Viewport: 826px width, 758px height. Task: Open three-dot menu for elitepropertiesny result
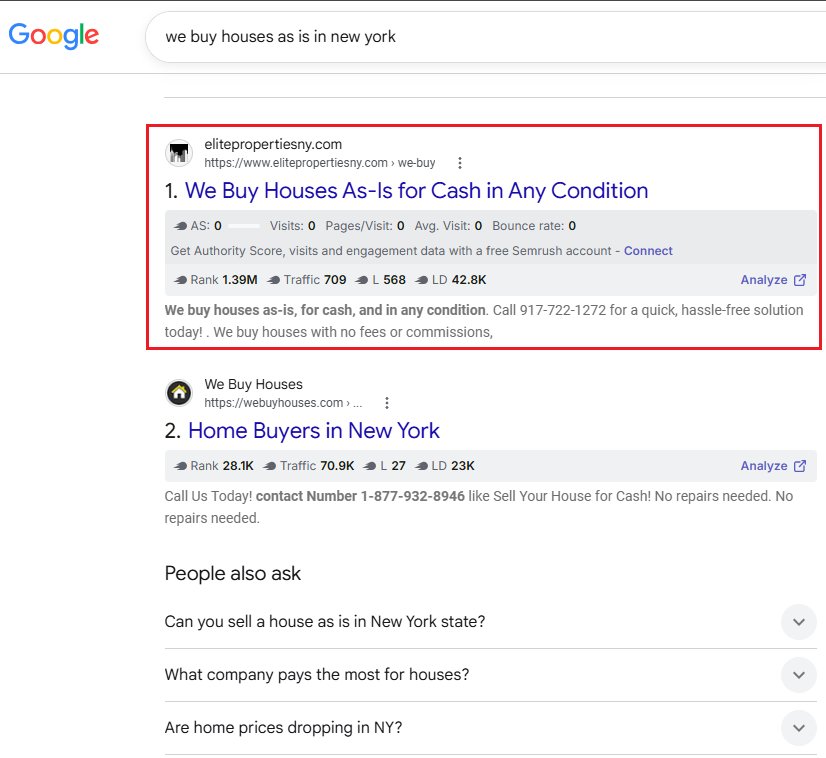pyautogui.click(x=460, y=163)
